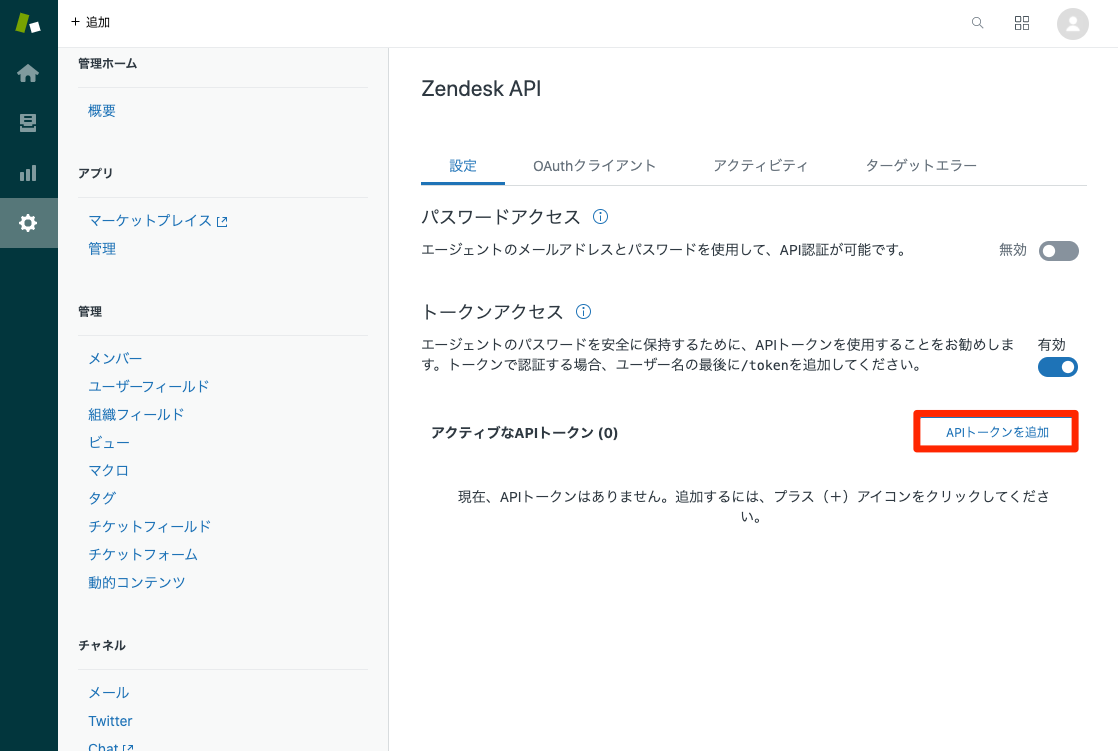This screenshot has width=1118, height=751.
Task: Click the search magnifier icon
Action: (x=978, y=23)
